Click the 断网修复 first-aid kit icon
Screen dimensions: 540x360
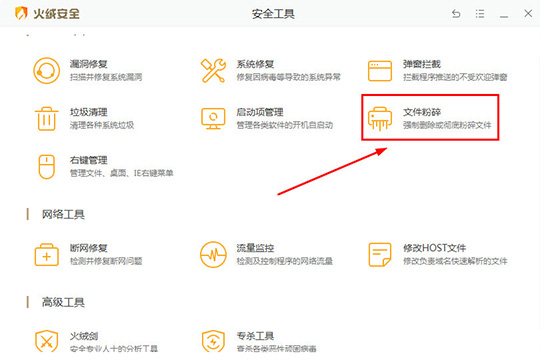point(46,255)
